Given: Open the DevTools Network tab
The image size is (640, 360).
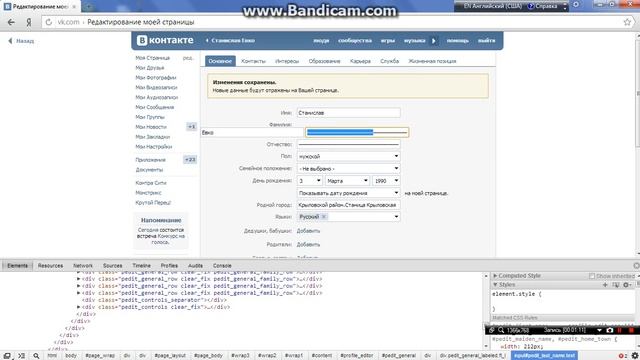Looking at the screenshot, I should [83, 266].
